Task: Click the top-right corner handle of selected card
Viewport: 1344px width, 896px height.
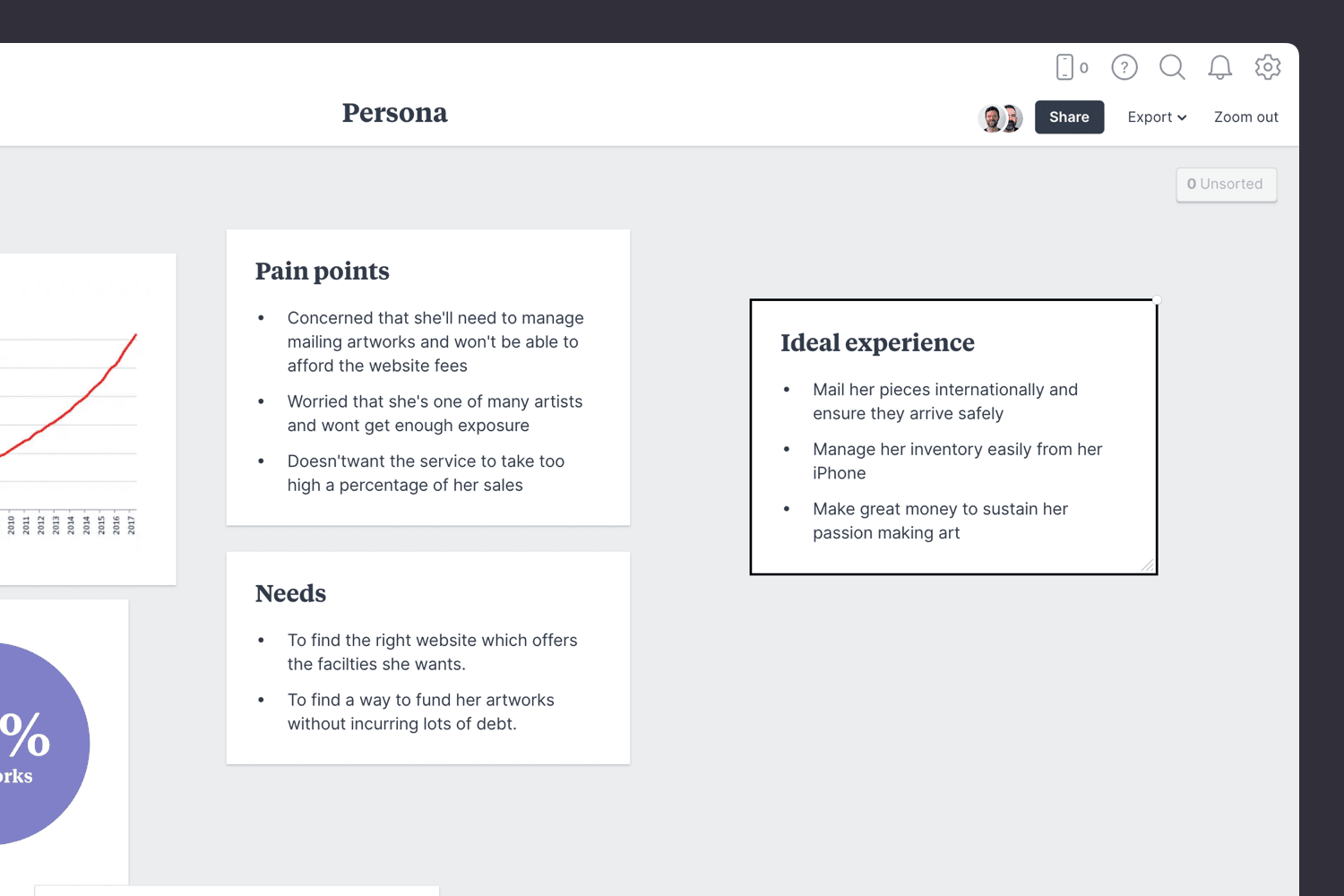Action: (1157, 300)
